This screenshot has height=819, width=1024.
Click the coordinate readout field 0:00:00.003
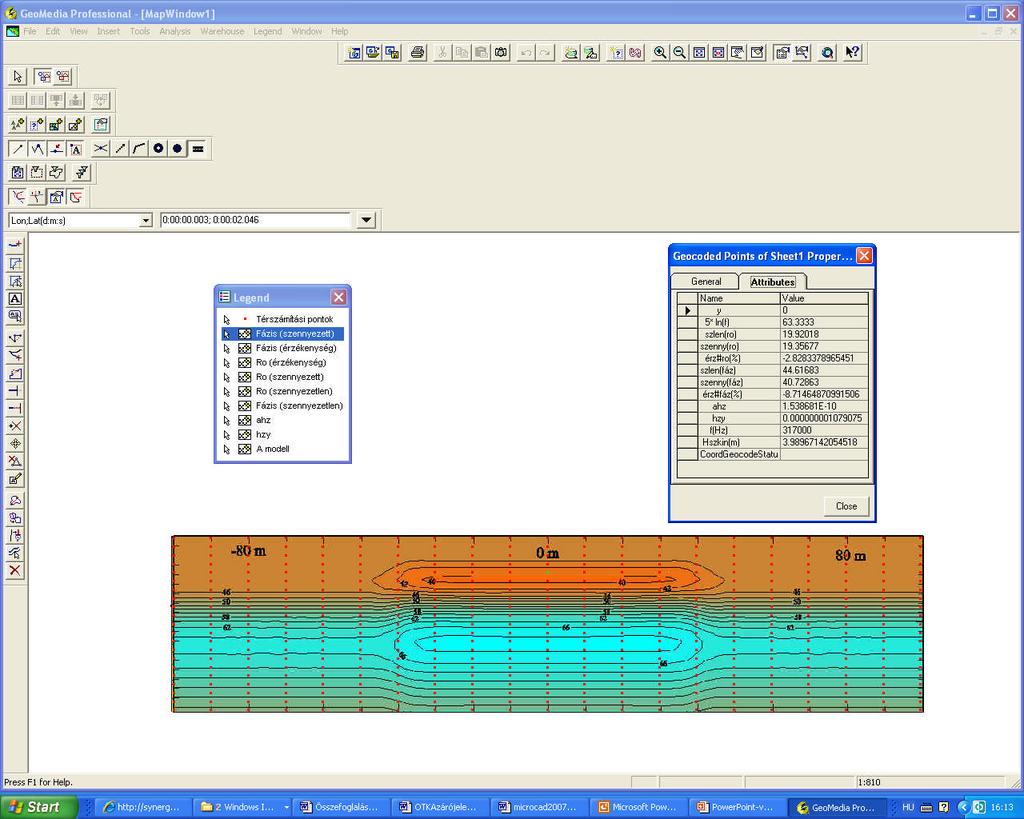click(255, 220)
